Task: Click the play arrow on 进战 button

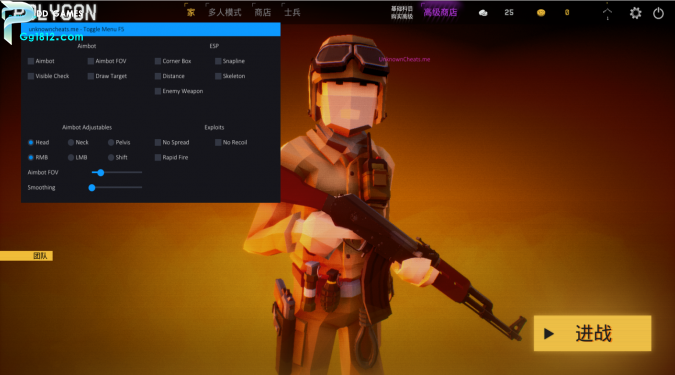Action: [548, 333]
